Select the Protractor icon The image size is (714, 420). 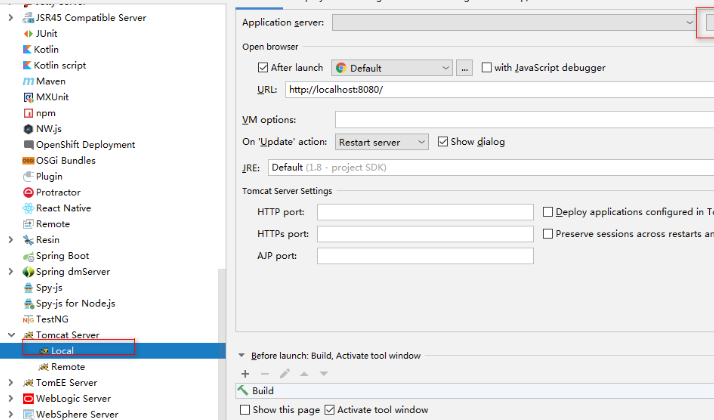tap(28, 192)
